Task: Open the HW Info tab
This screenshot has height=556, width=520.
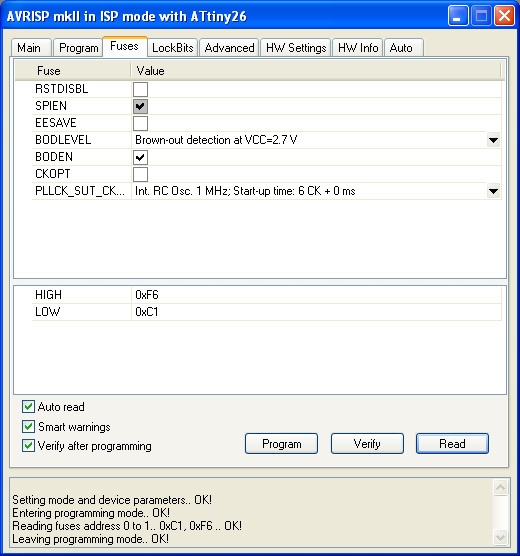Action: click(358, 48)
